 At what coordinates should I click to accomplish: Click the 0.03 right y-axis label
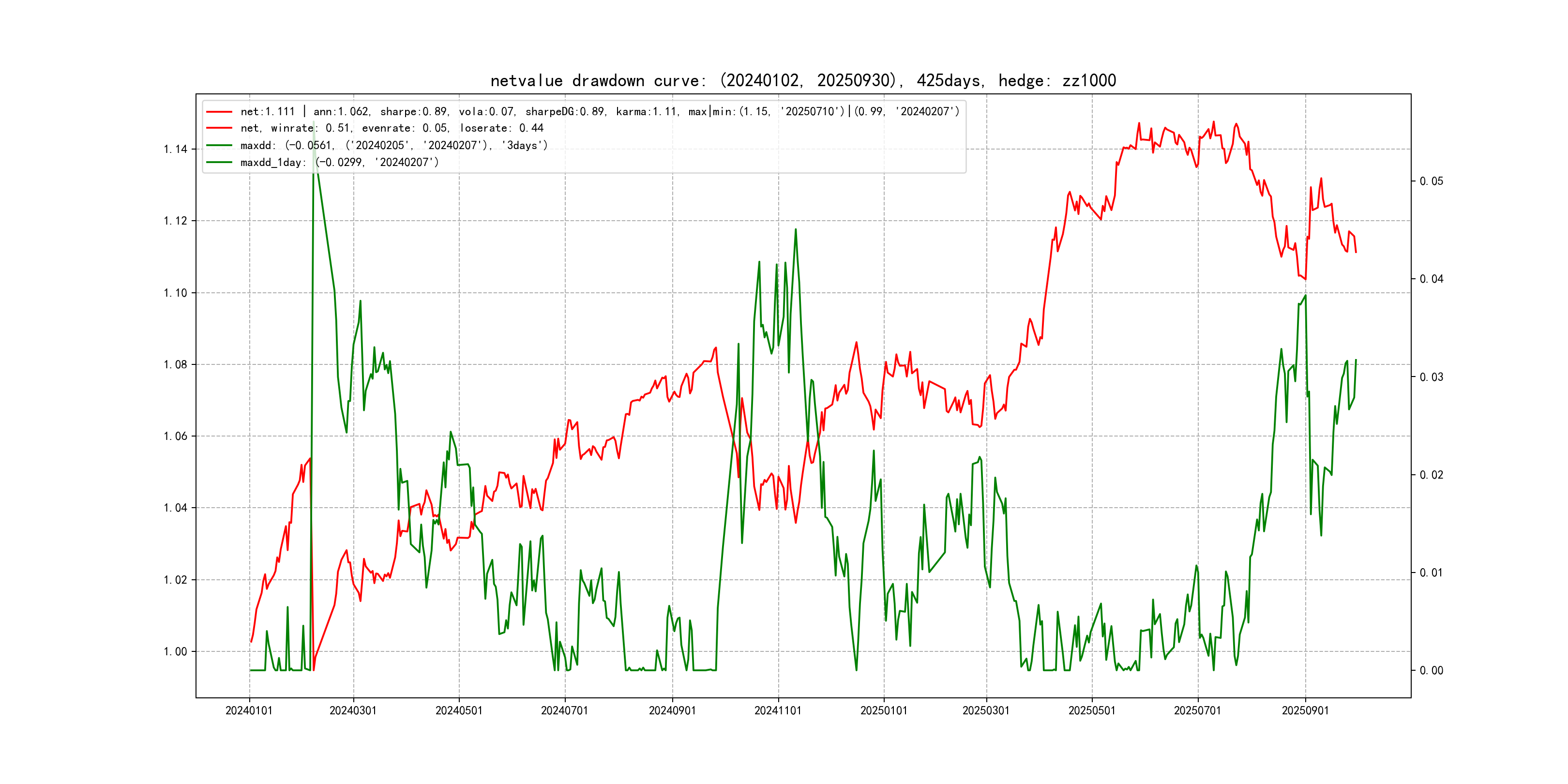1431,377
